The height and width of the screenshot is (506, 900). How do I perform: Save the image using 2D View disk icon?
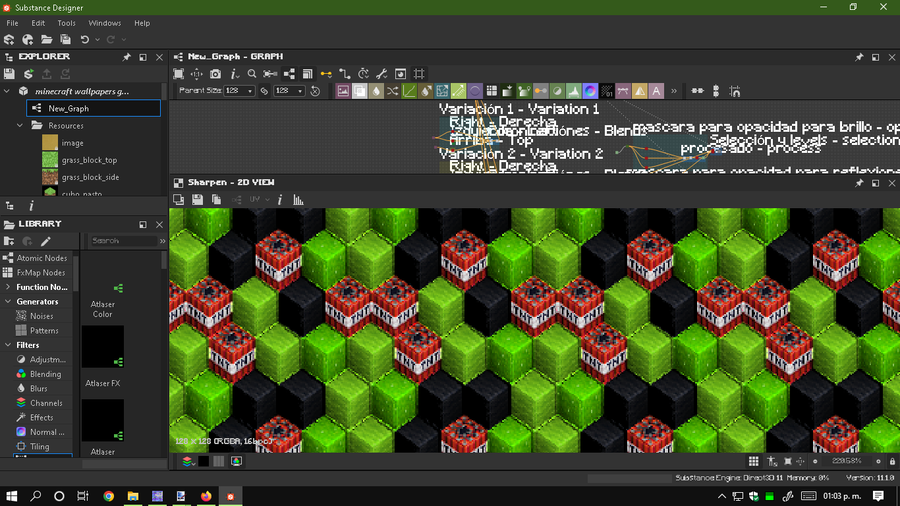tap(197, 200)
